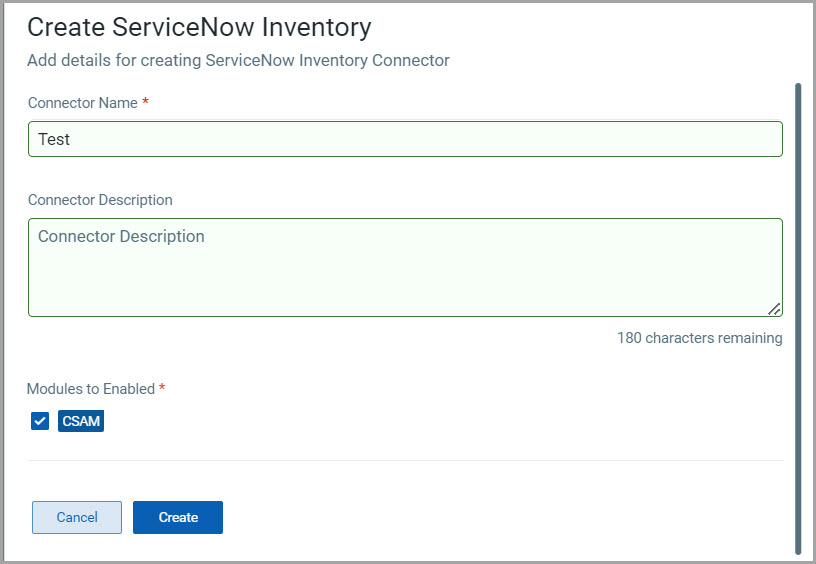
Task: Click the Connector Name input field
Action: coord(405,139)
